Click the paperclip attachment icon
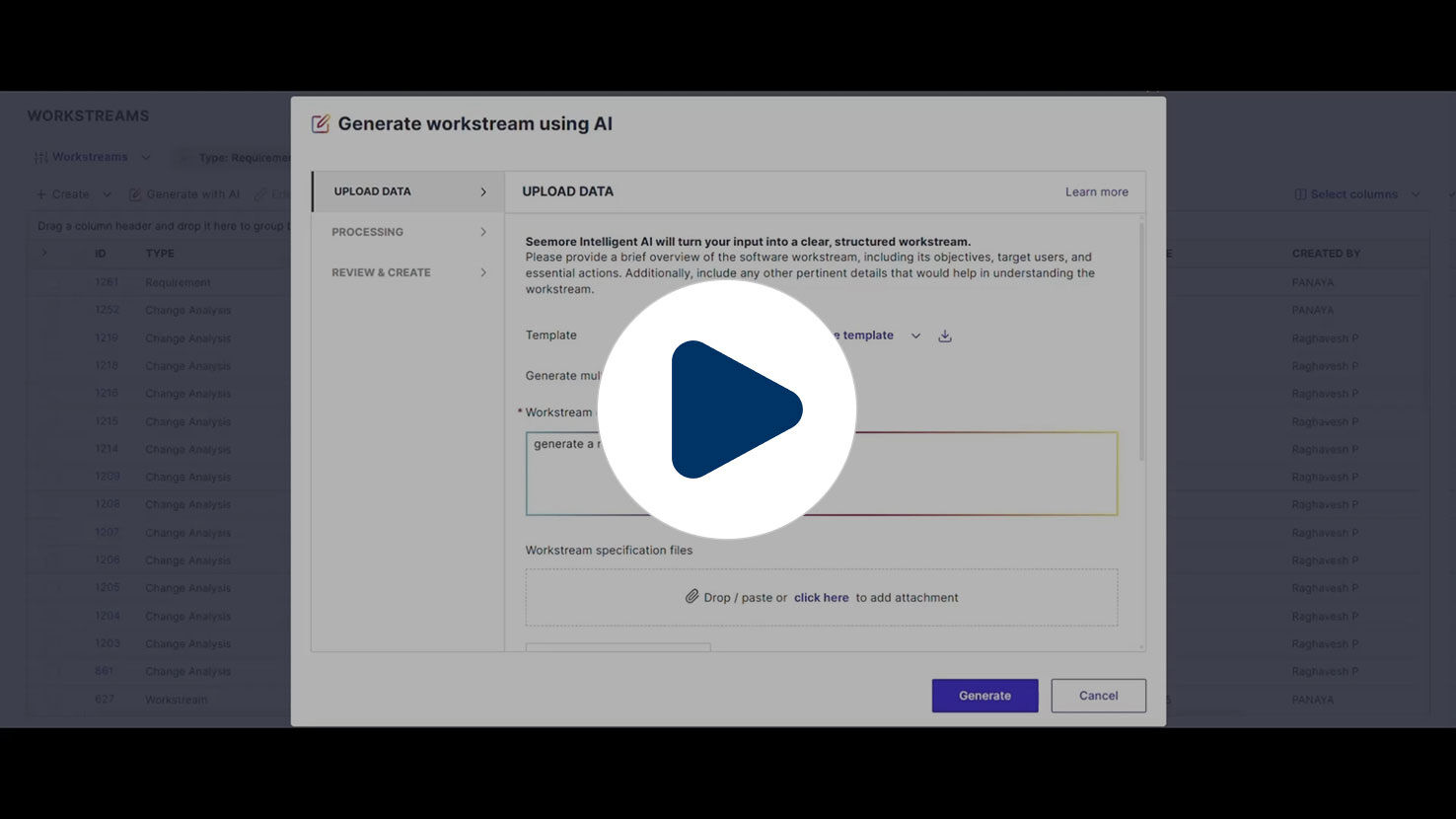Screen dimensions: 1456x819 coord(692,597)
